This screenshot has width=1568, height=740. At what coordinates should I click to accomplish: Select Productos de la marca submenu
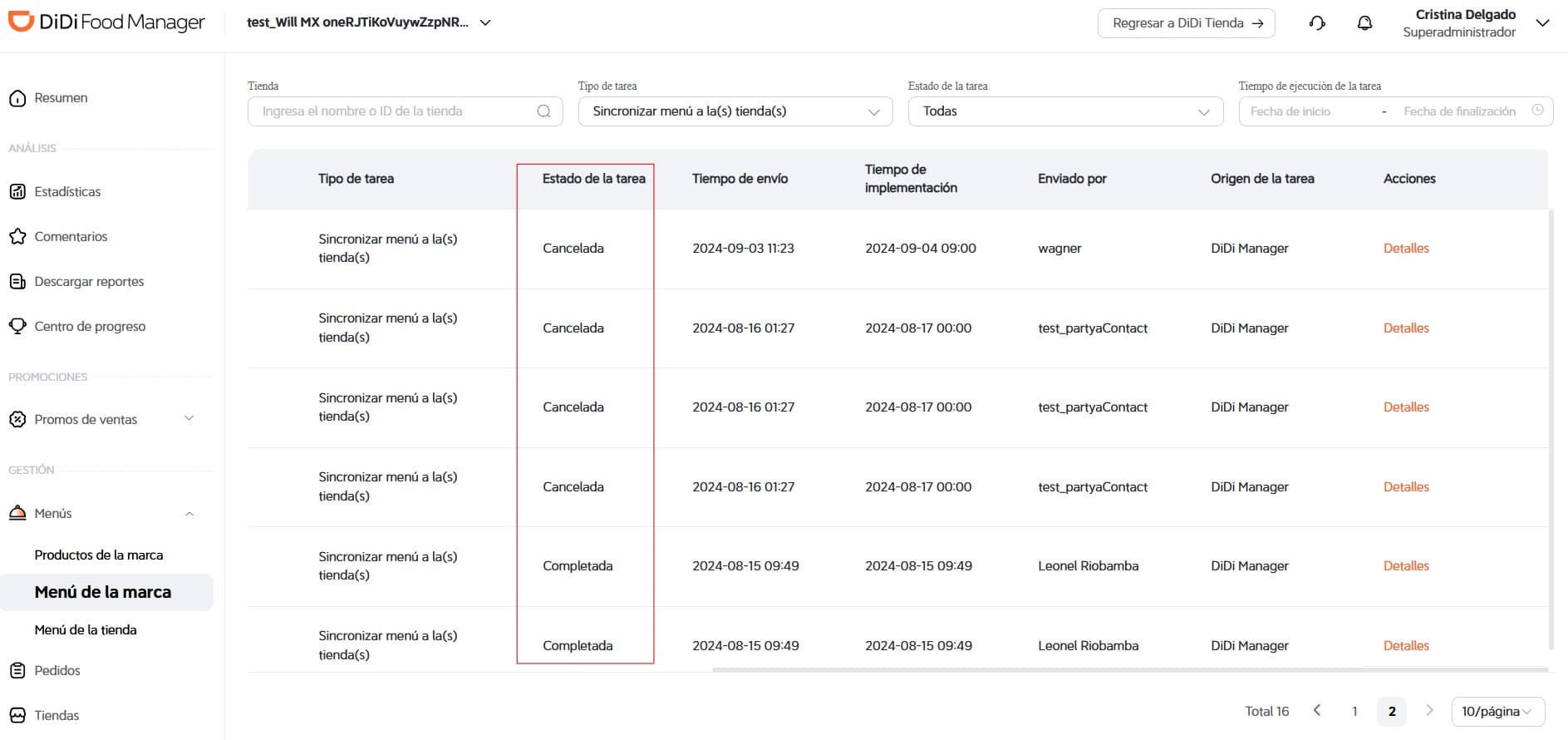coord(99,555)
